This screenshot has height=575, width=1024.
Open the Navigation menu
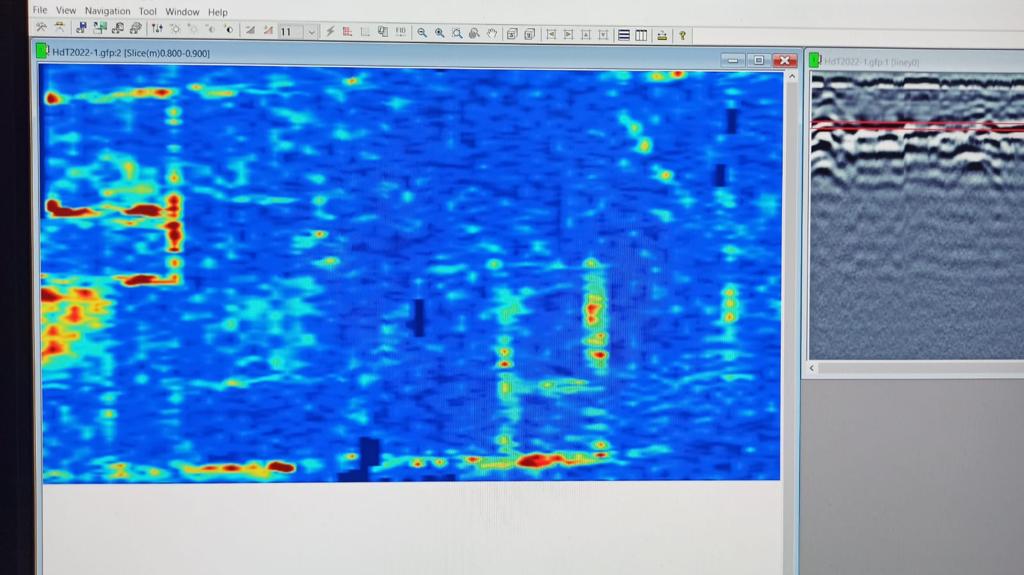click(x=107, y=11)
